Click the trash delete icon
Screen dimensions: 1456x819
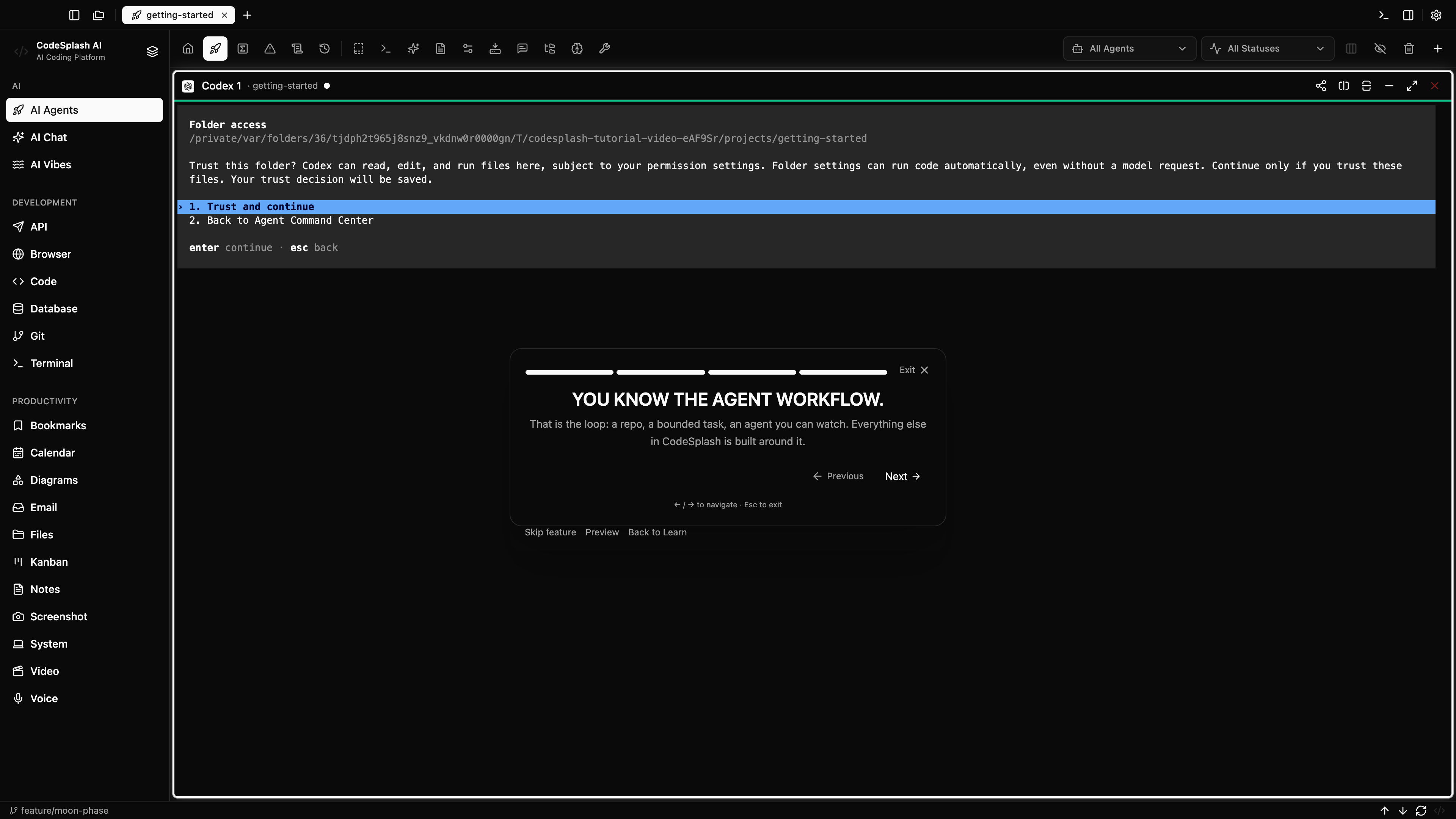point(1409,49)
